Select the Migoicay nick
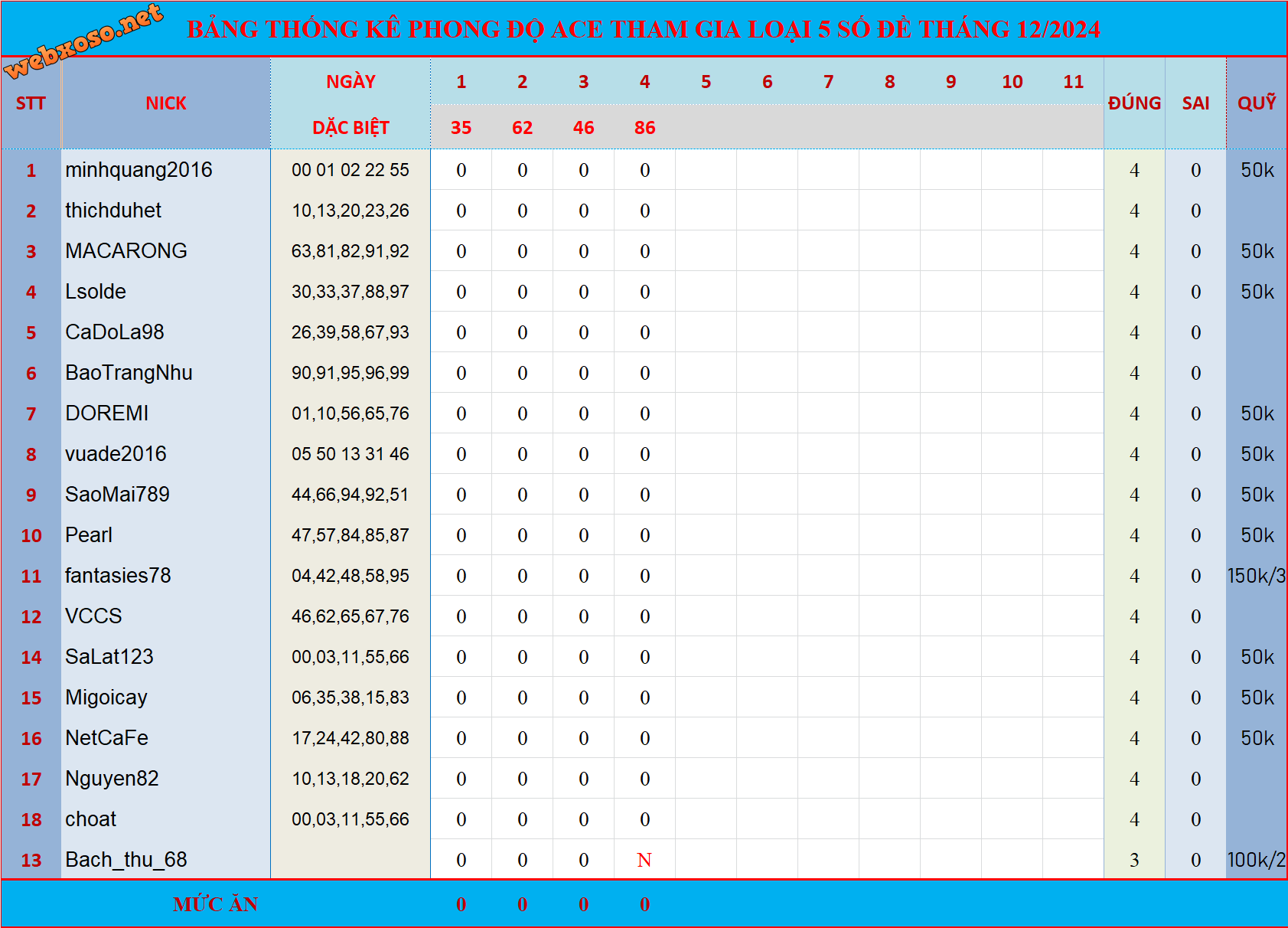The image size is (1288, 928). (x=106, y=698)
